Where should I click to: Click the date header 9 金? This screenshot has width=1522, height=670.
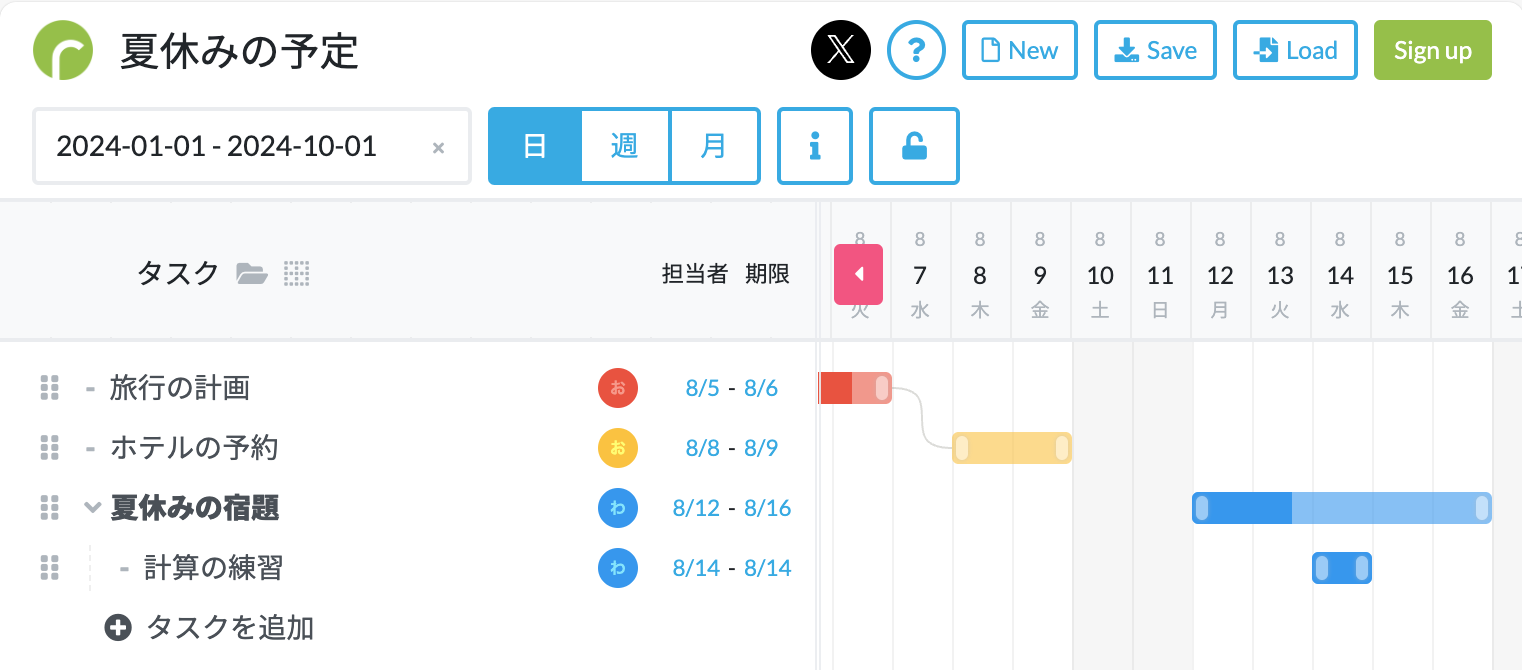coord(1040,275)
